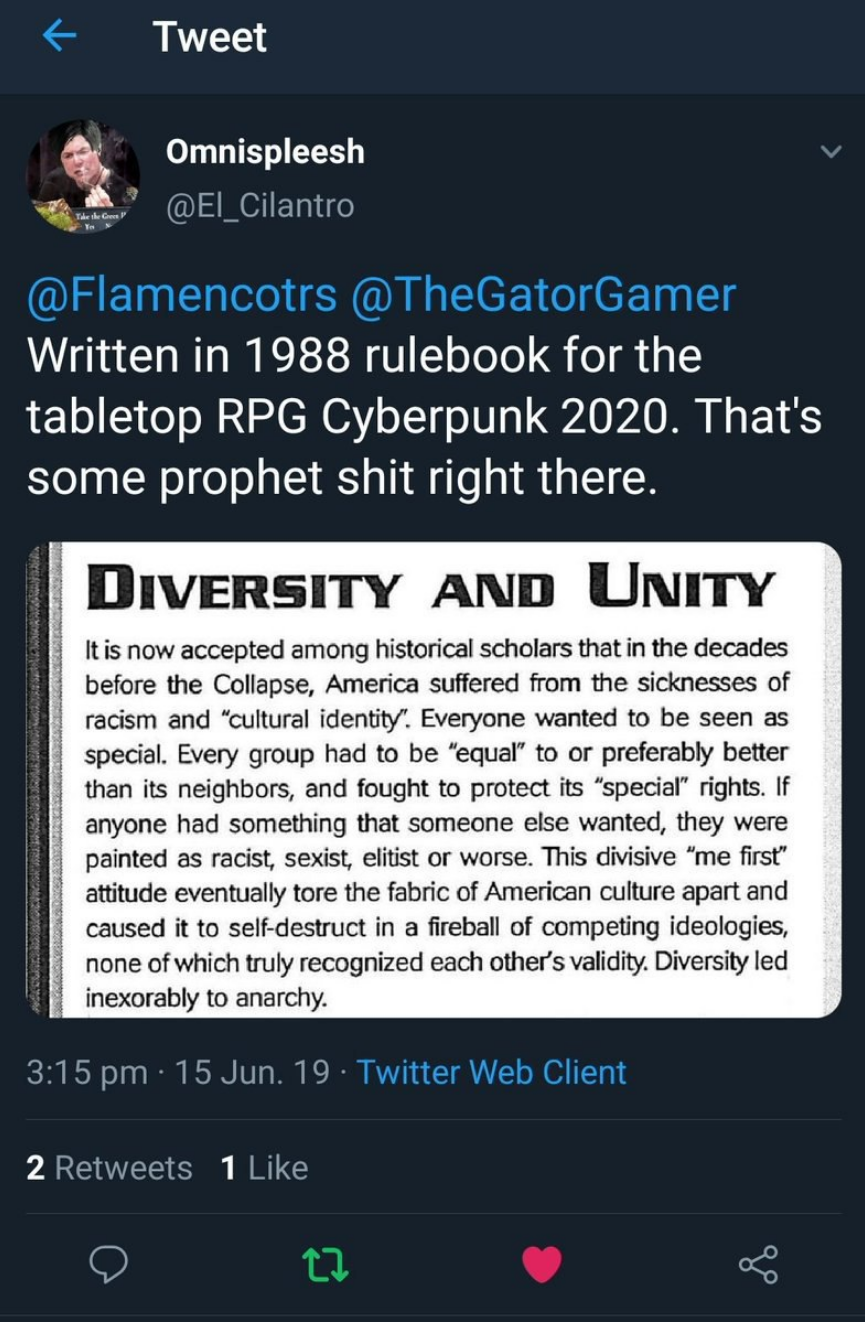Open the @TheGatorGamer mention
Image resolution: width=865 pixels, height=1322 pixels.
click(544, 295)
